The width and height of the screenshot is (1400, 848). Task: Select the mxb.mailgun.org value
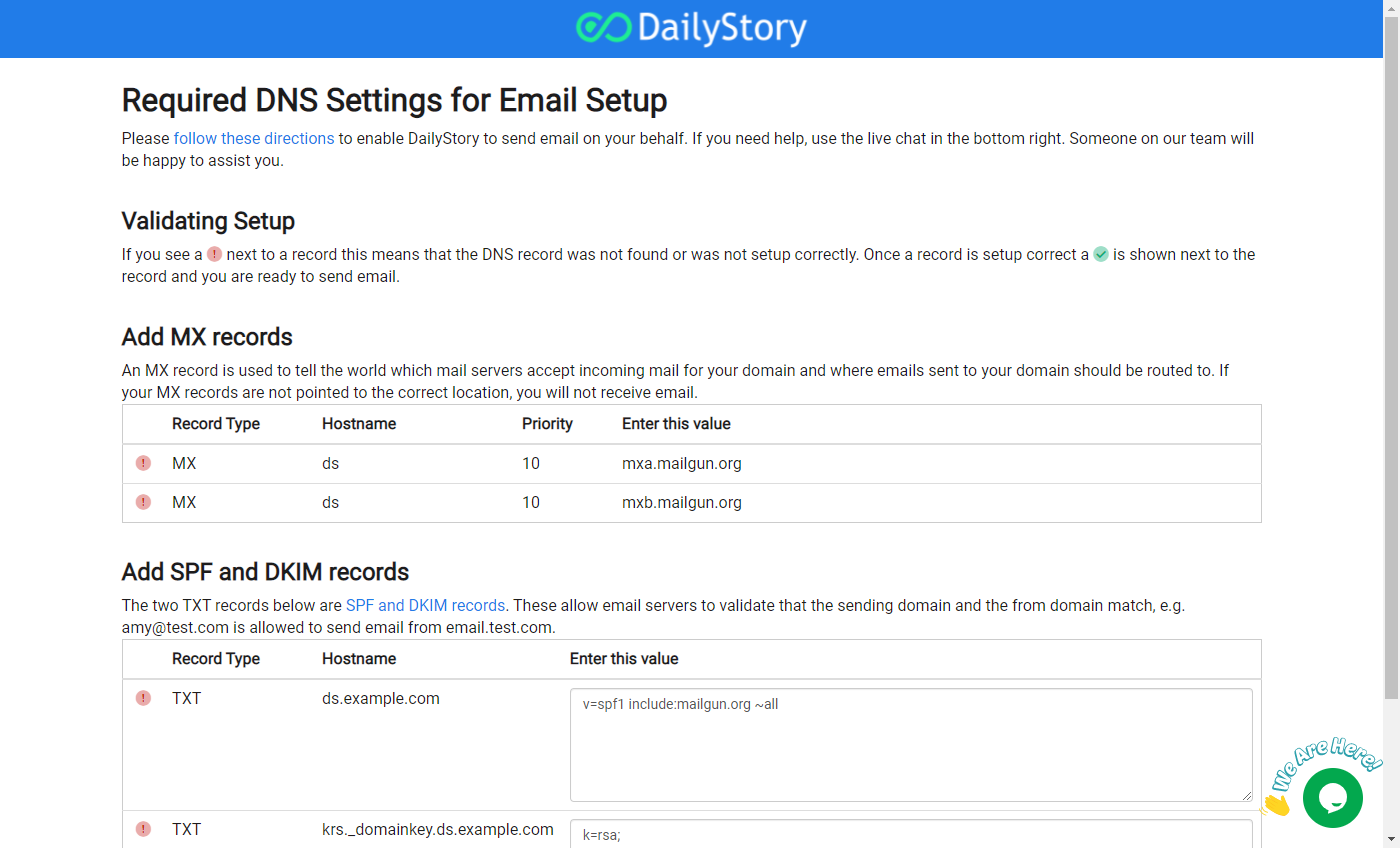[x=682, y=502]
